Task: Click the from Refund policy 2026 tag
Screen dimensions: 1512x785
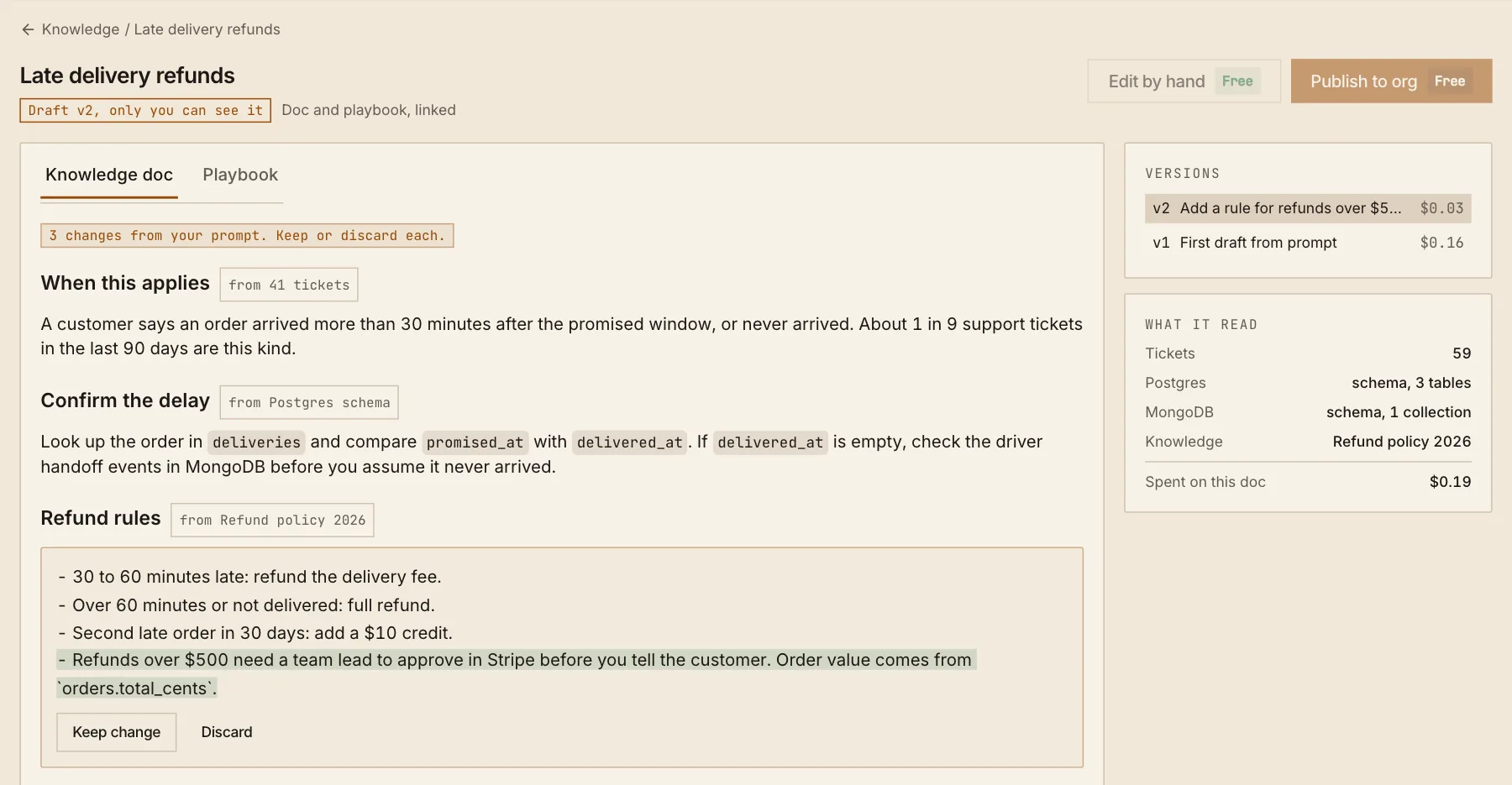Action: point(272,520)
